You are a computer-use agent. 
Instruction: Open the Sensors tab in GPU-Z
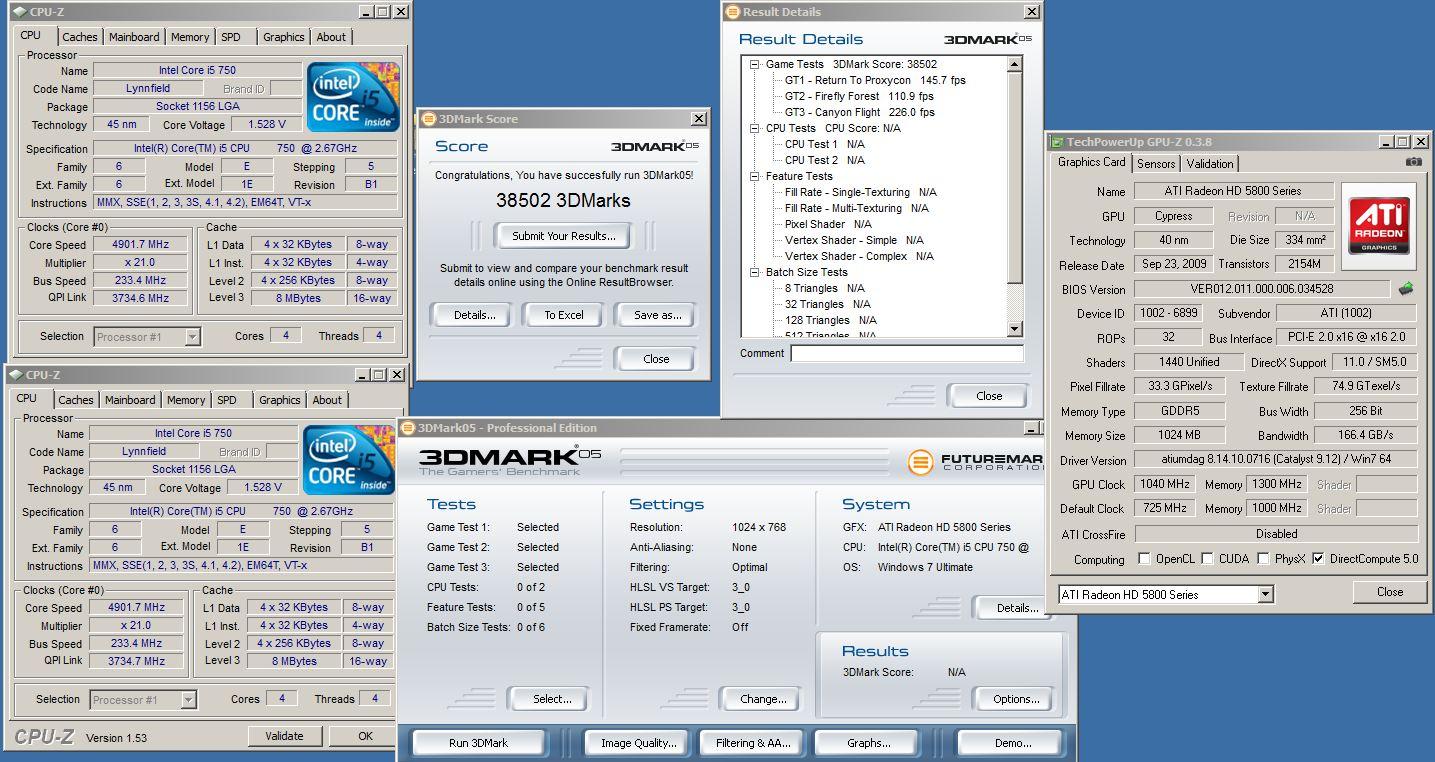pos(1156,164)
